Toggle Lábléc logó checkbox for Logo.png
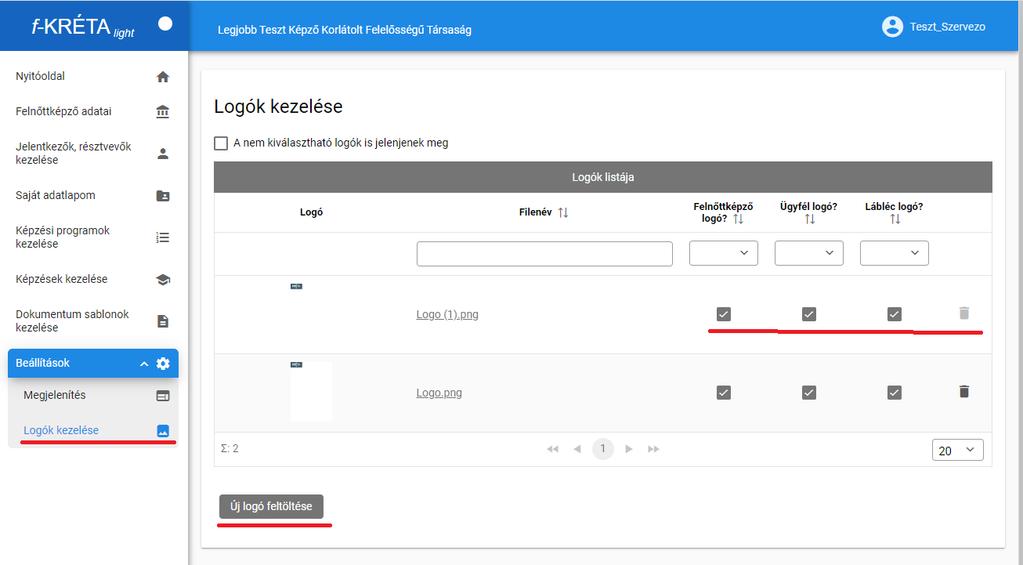The height and width of the screenshot is (565, 1023). click(894, 392)
